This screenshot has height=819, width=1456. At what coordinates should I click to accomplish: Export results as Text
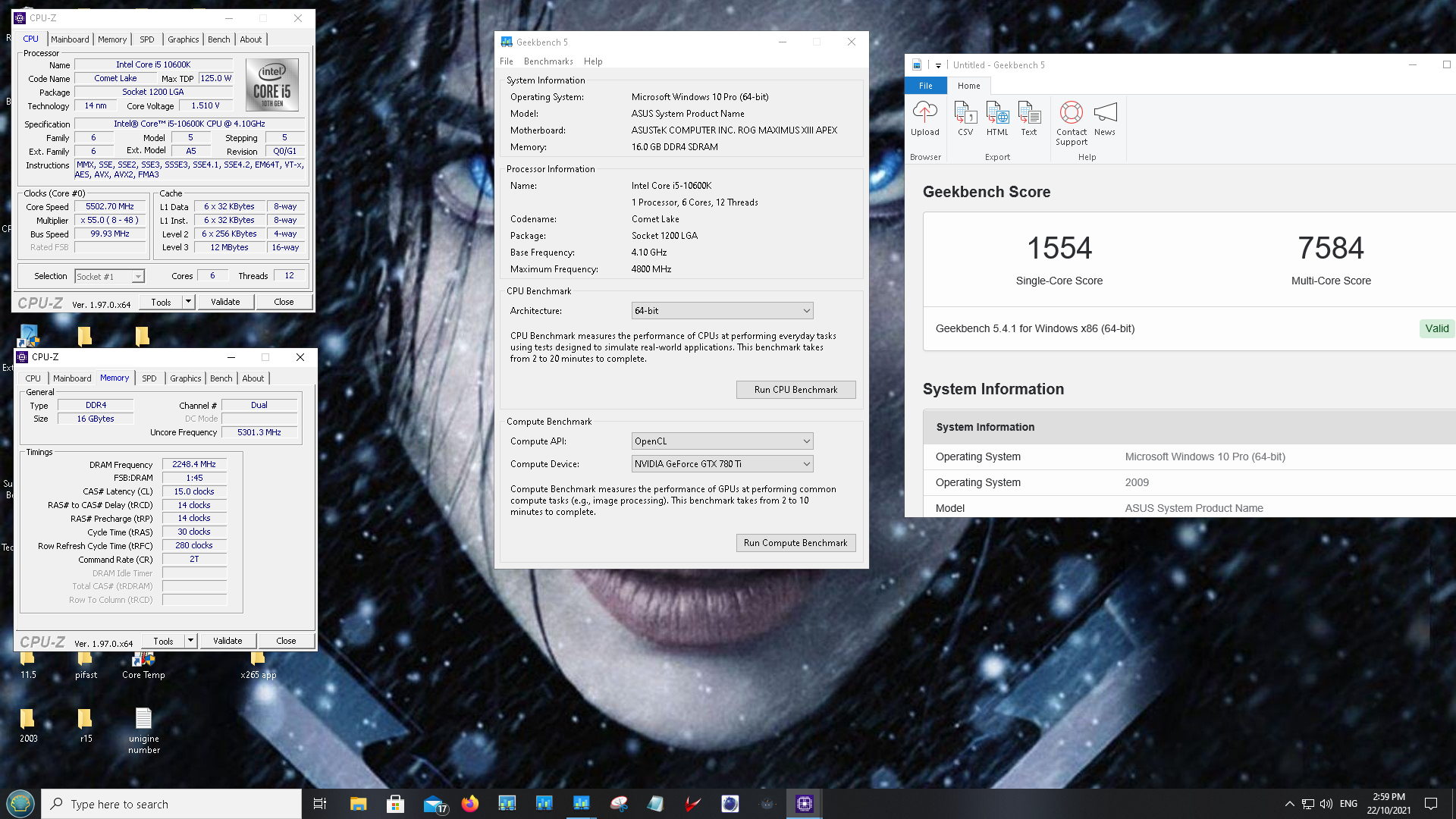pos(1029,119)
